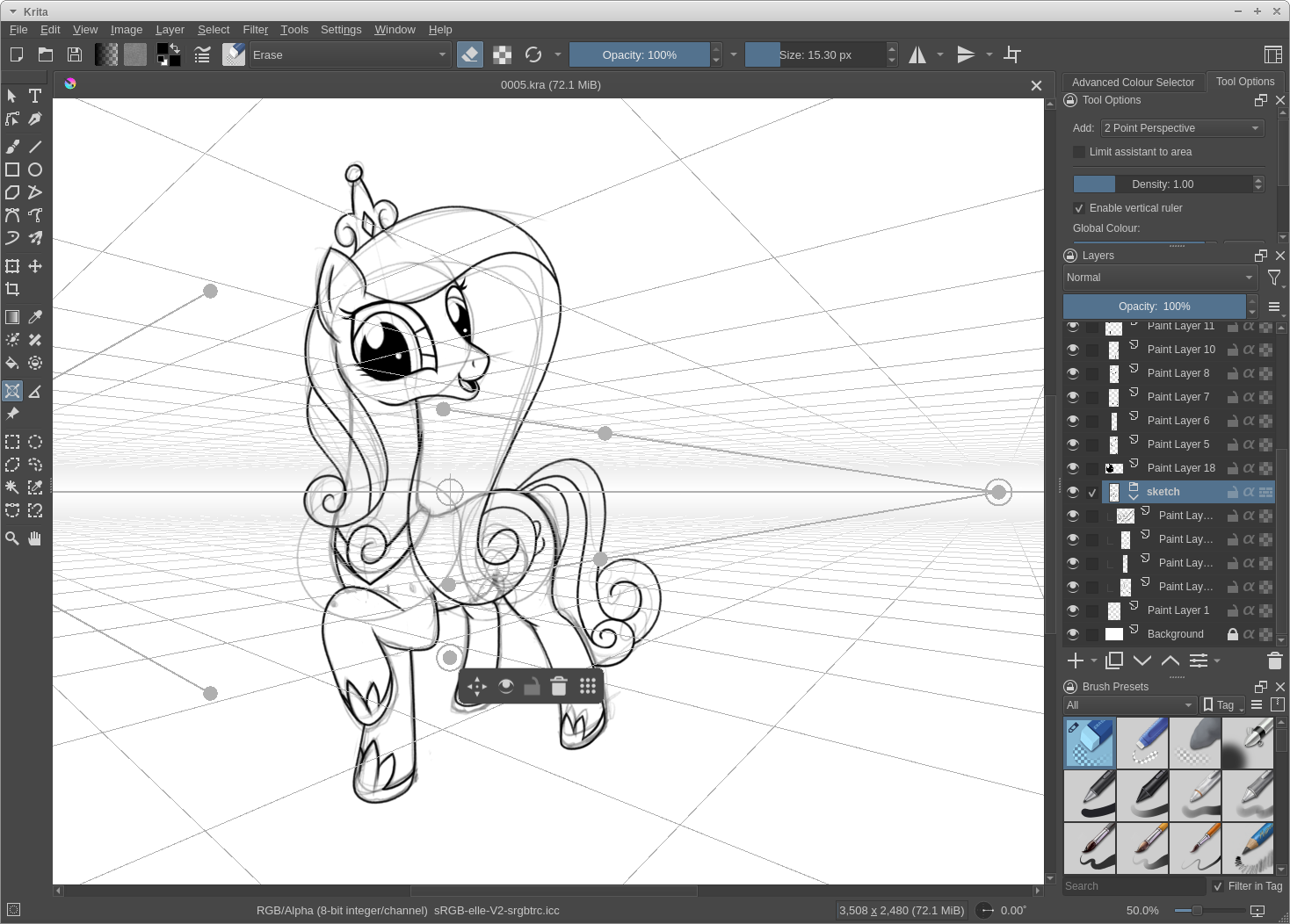Toggle visibility of Paint Layer 1
1290x924 pixels.
[1073, 610]
